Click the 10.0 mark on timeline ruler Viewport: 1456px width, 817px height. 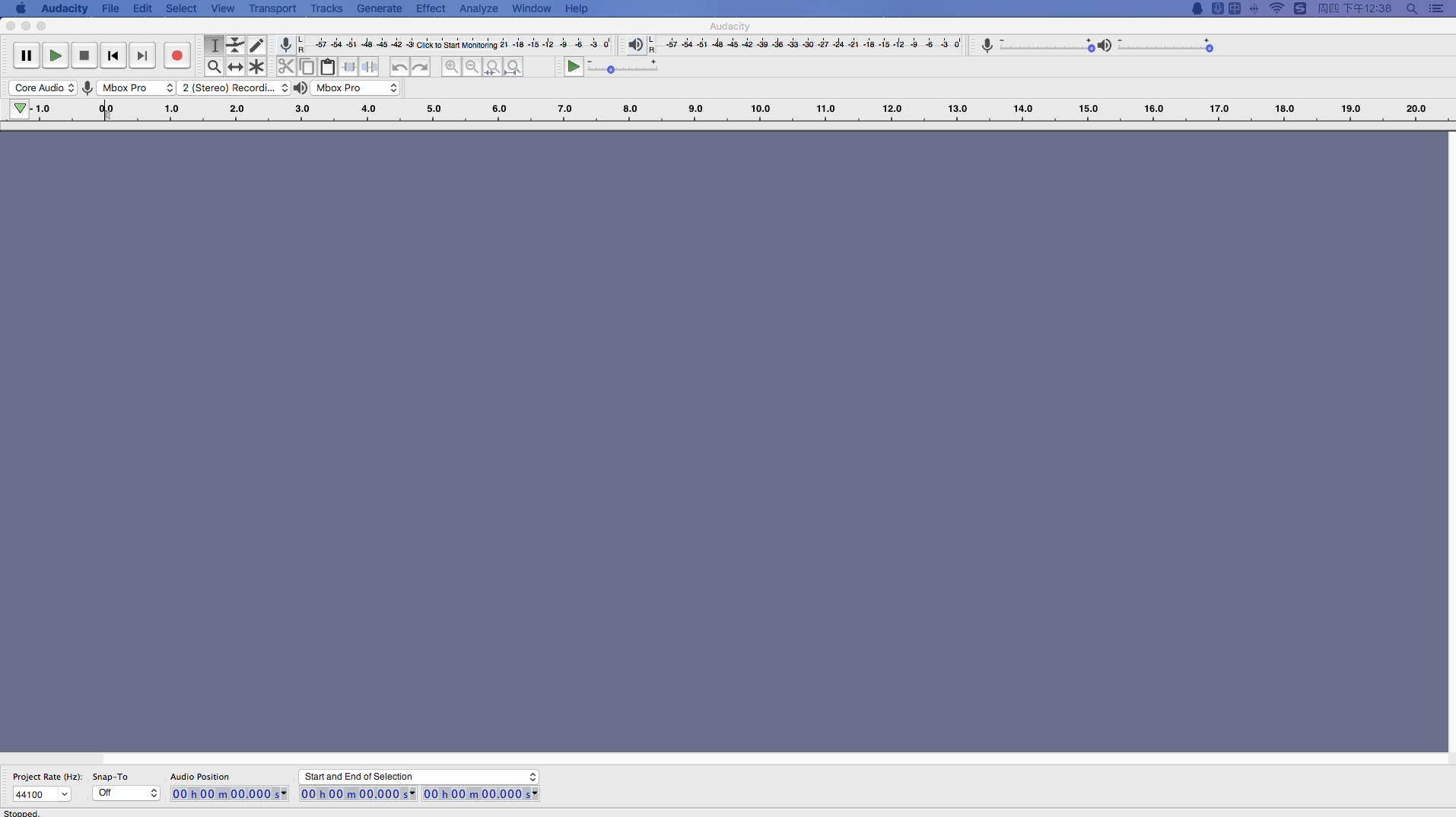pyautogui.click(x=760, y=109)
